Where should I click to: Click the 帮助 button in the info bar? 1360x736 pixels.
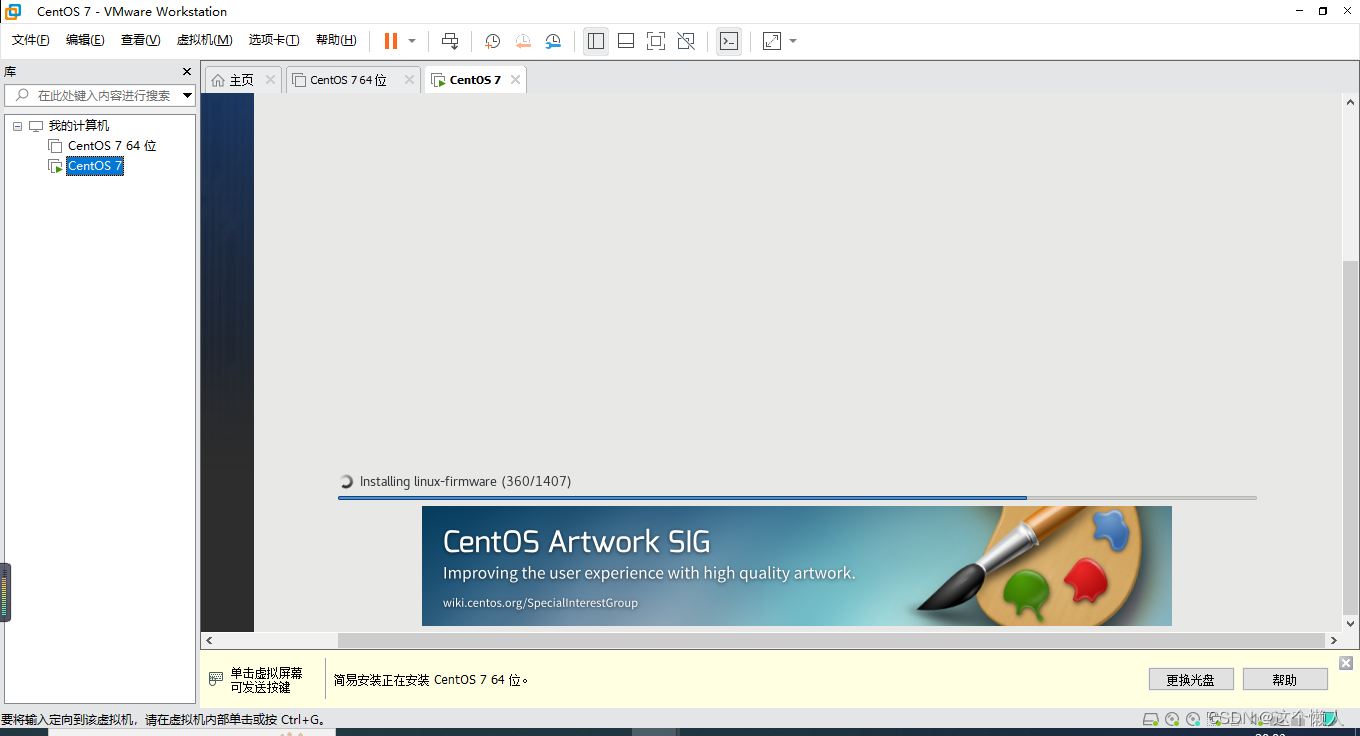click(1285, 680)
